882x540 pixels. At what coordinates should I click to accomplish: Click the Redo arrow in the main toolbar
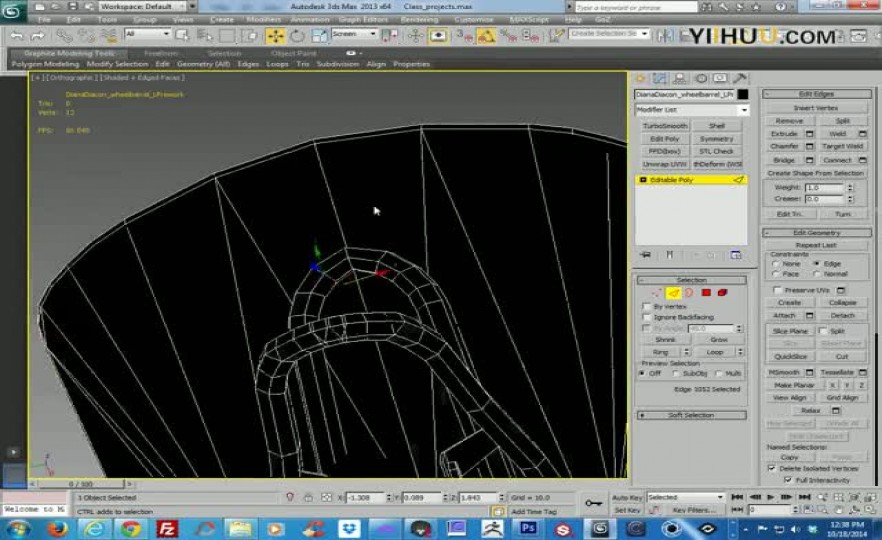pyautogui.click(x=38, y=36)
